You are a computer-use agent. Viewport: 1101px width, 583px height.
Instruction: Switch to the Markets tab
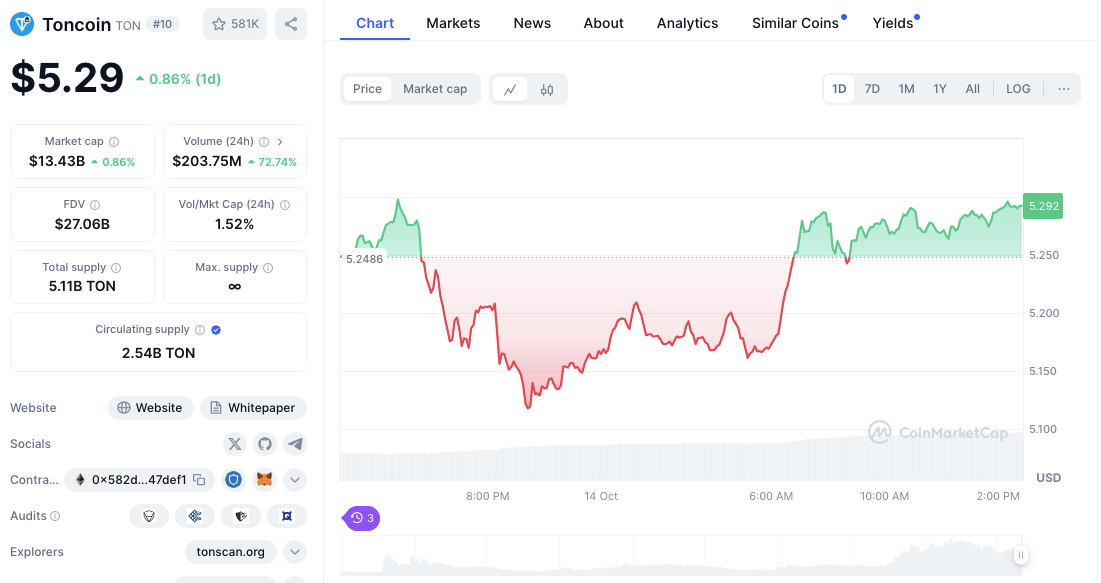[x=453, y=23]
